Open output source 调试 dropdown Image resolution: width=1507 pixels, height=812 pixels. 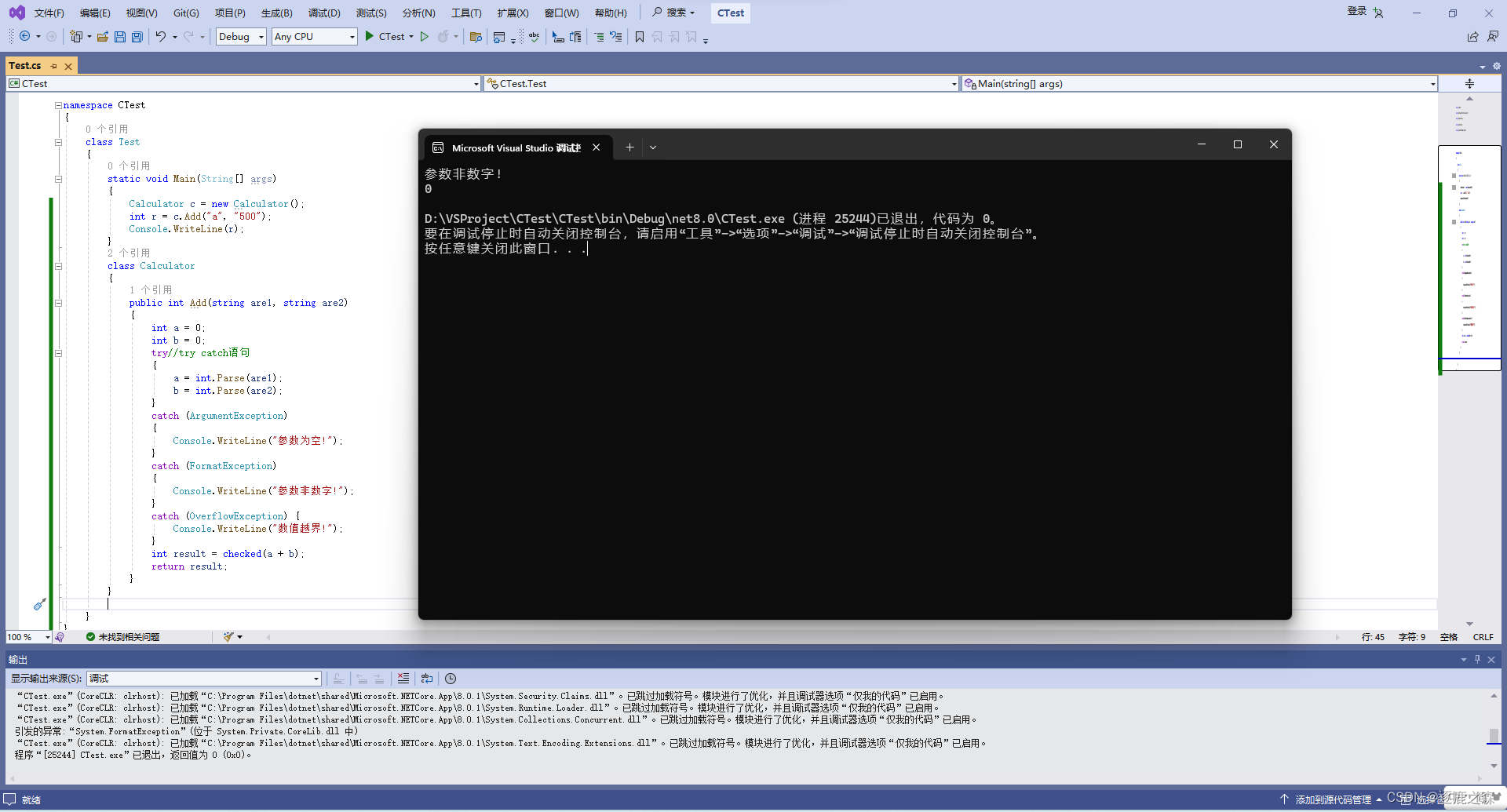[204, 679]
